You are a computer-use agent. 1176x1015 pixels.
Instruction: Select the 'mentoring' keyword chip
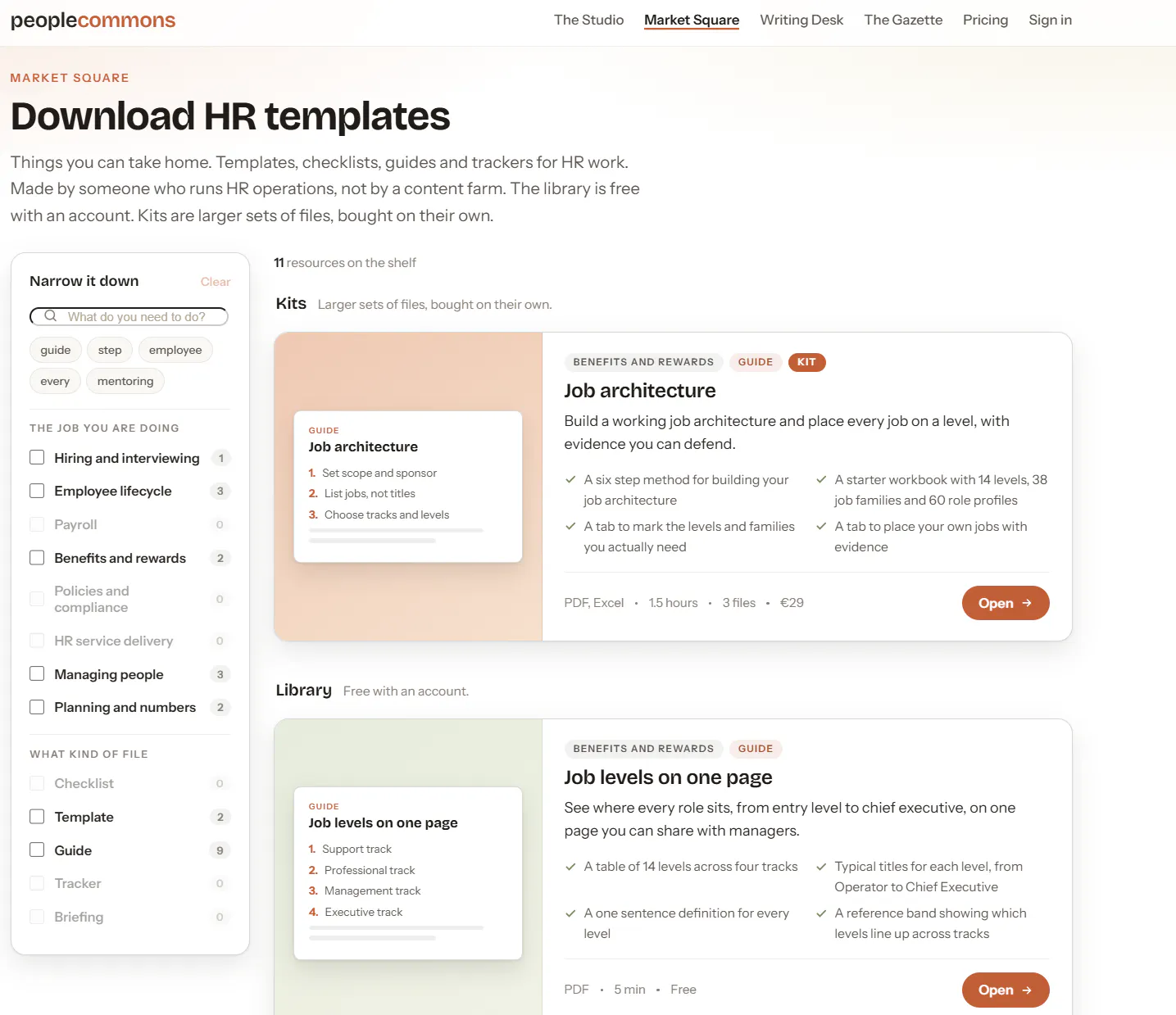(125, 381)
